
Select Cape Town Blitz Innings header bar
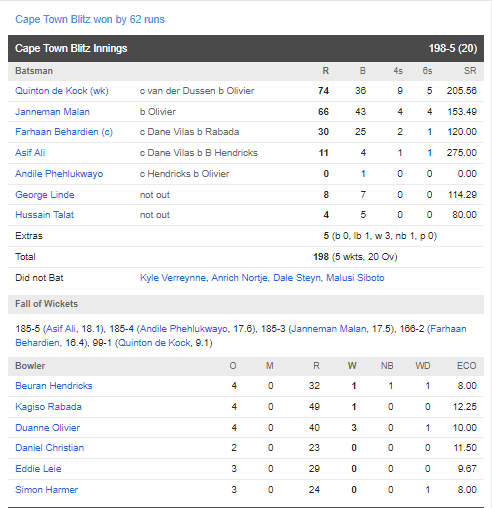246,48
